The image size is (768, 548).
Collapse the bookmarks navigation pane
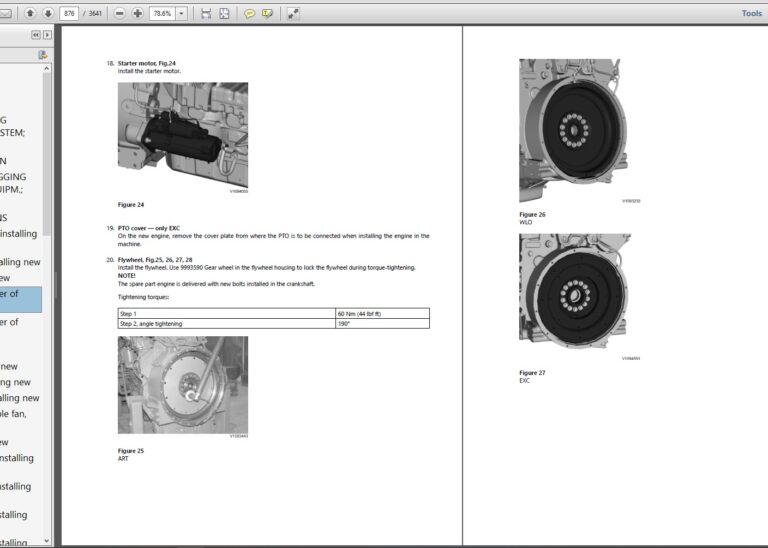point(36,35)
